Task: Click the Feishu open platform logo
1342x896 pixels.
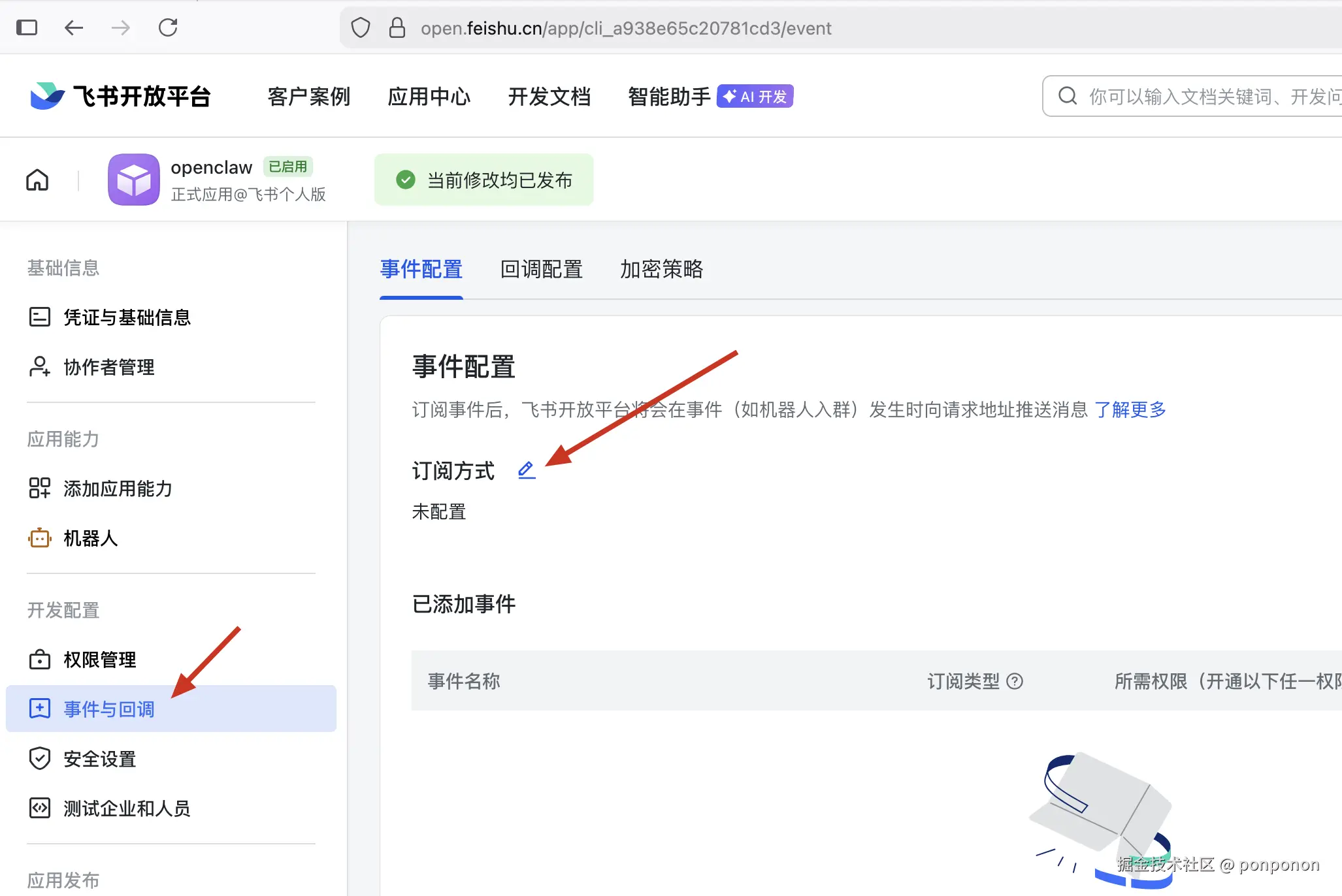Action: pos(121,96)
